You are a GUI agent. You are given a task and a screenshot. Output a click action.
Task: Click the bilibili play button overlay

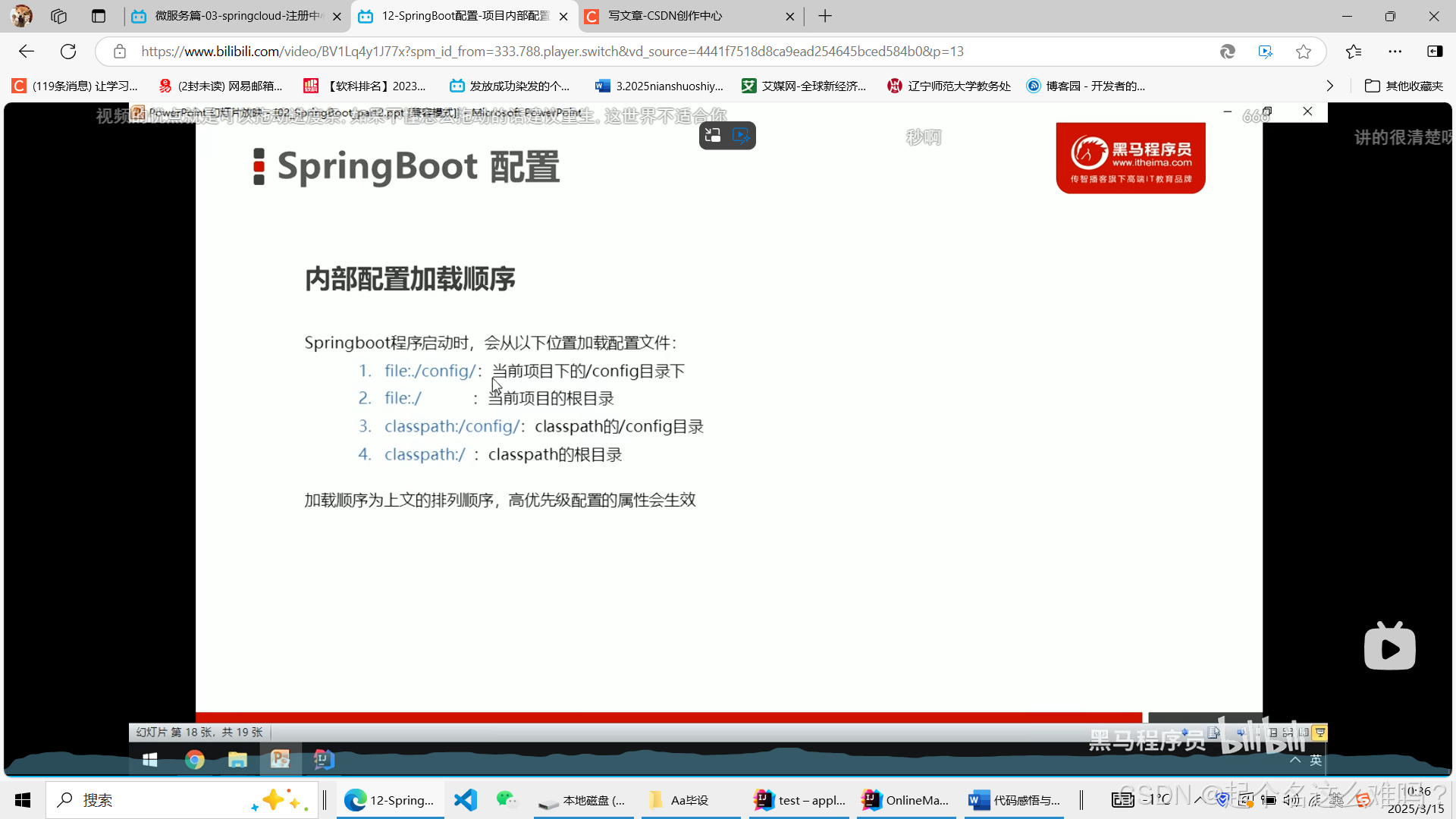pos(1390,646)
